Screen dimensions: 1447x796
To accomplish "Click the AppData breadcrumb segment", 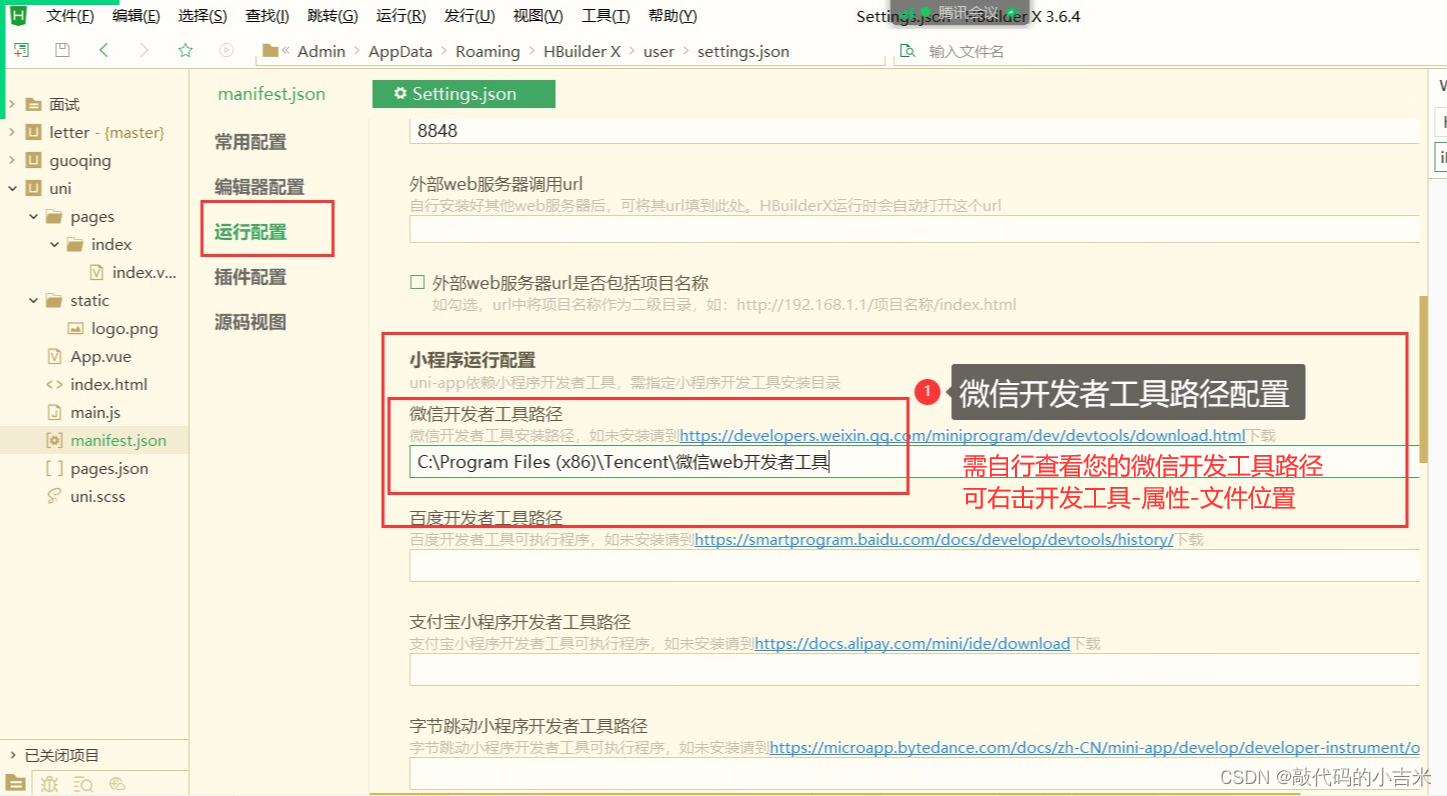I will (x=400, y=51).
